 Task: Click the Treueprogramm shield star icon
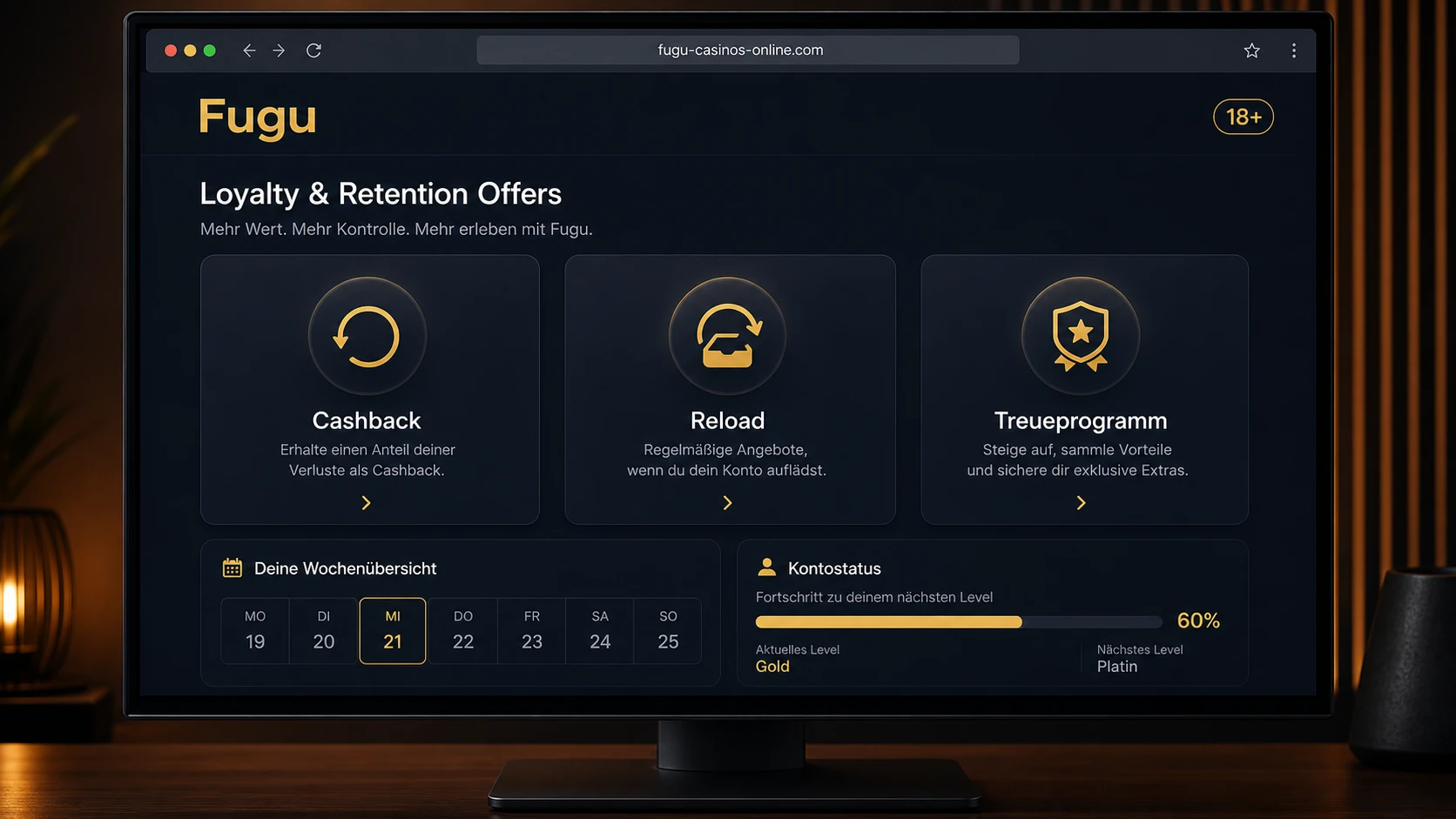(x=1080, y=336)
